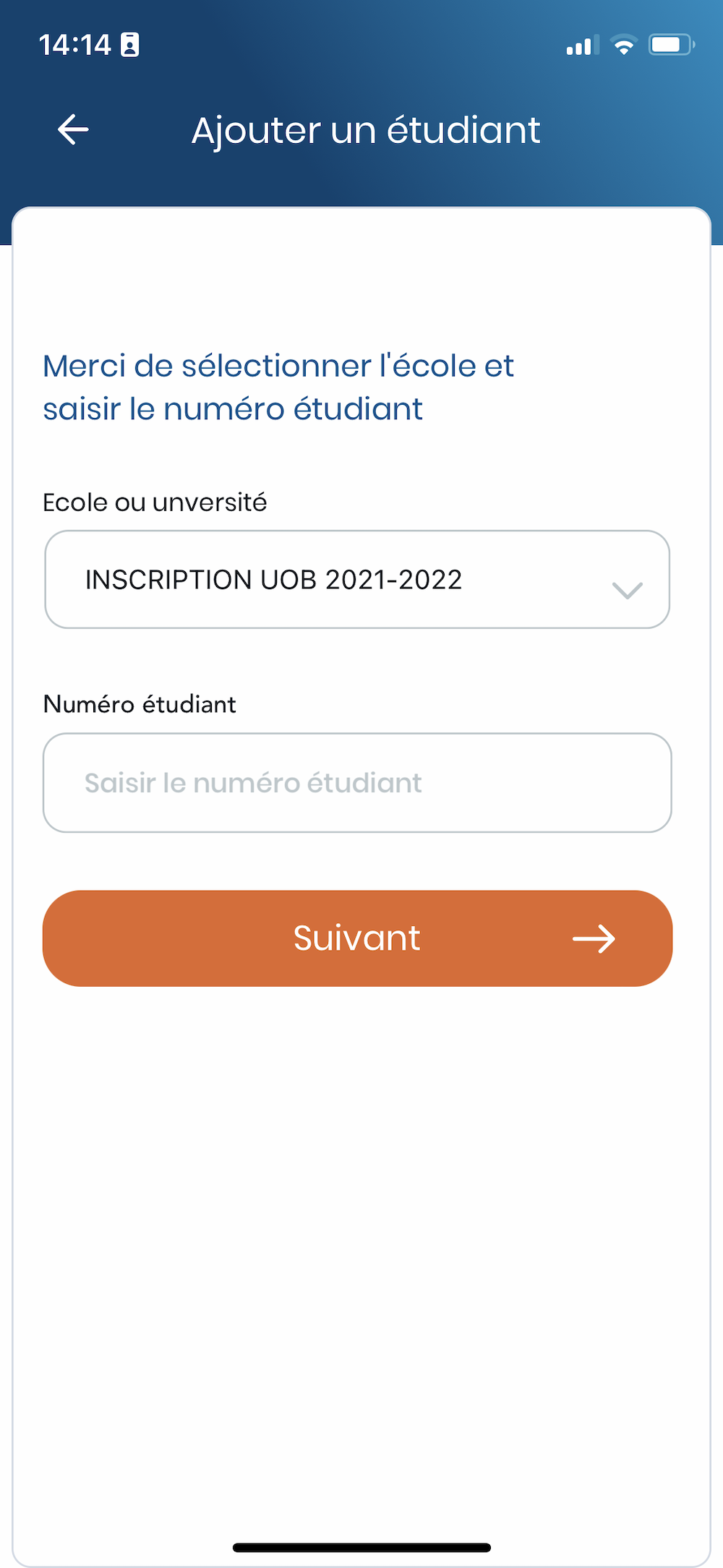Tap the home indicator bar
The image size is (723, 1568).
[x=361, y=1548]
